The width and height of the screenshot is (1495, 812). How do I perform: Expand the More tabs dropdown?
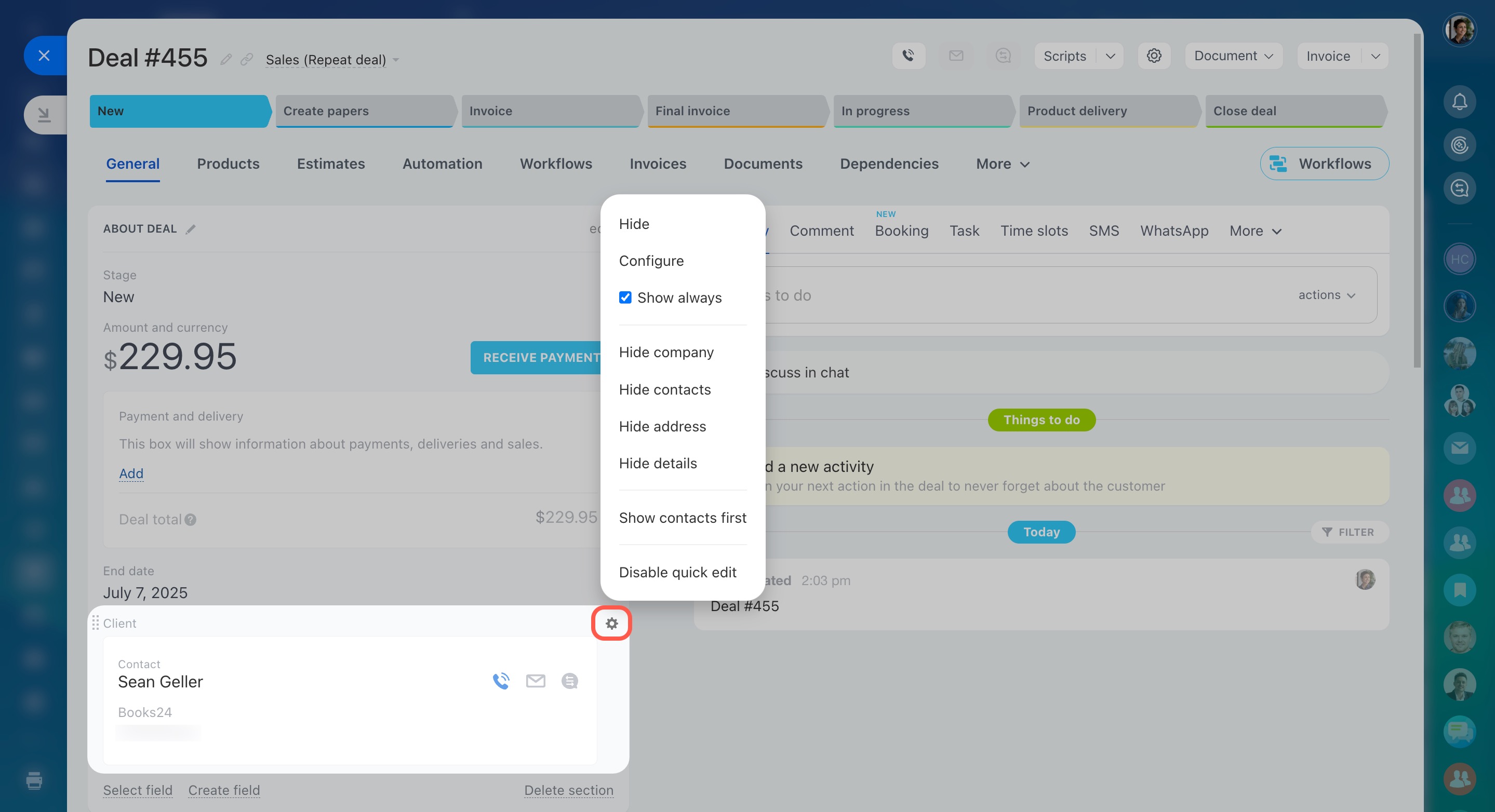point(1003,164)
